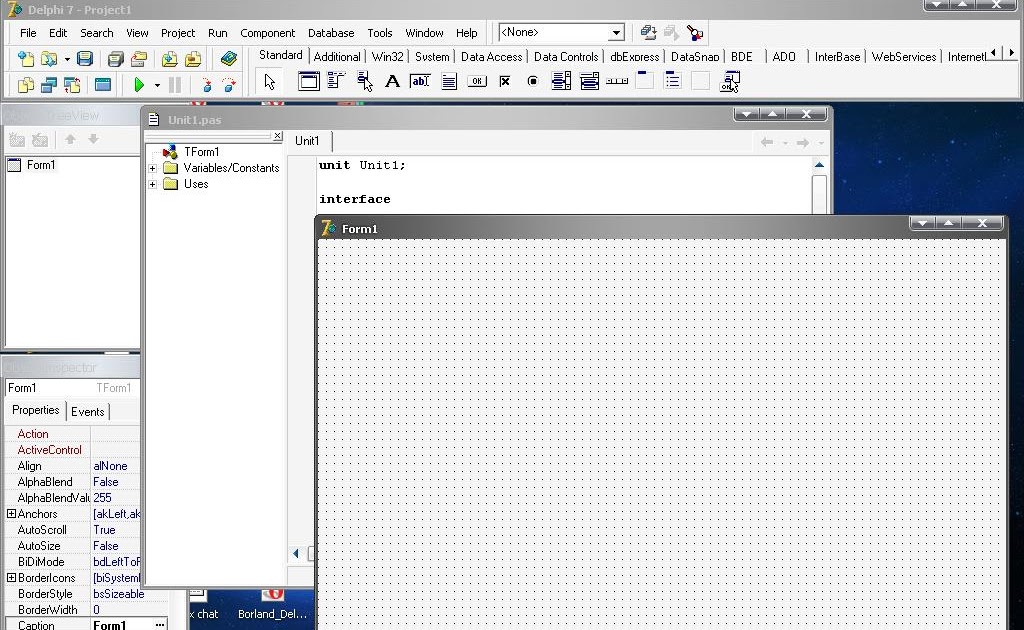Expand the Uses tree node
The width and height of the screenshot is (1024, 630).
(152, 184)
